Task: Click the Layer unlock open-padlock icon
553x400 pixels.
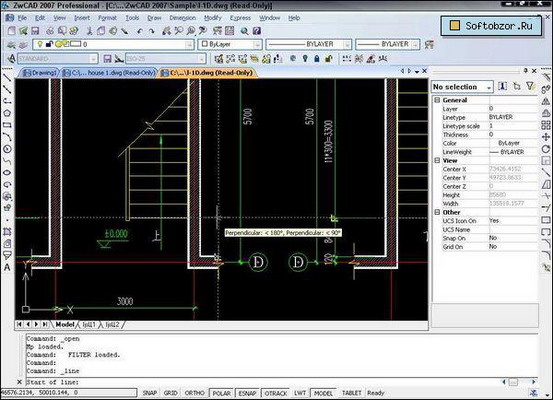Action: click(x=328, y=59)
